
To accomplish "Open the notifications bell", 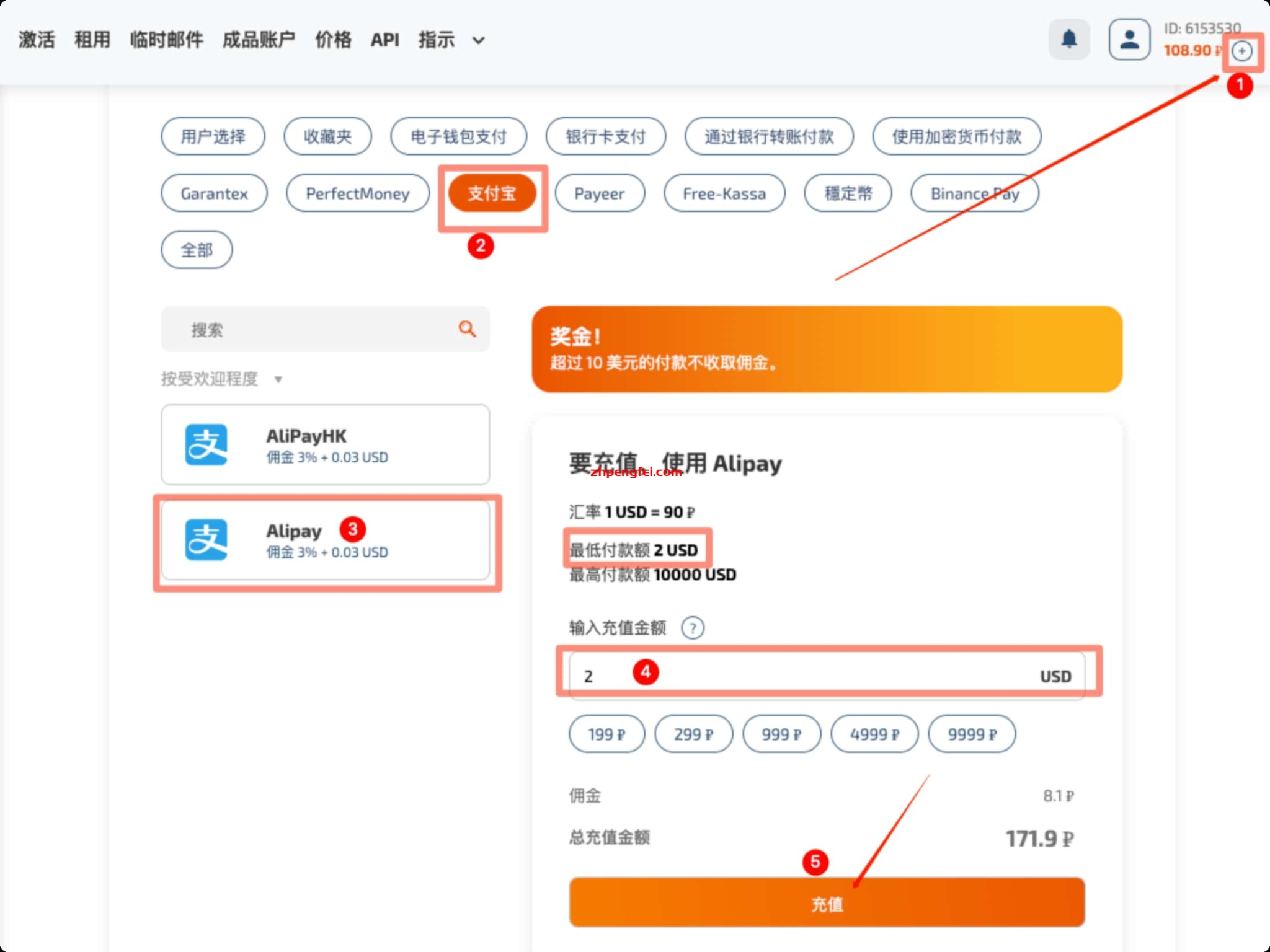I will 1069,40.
